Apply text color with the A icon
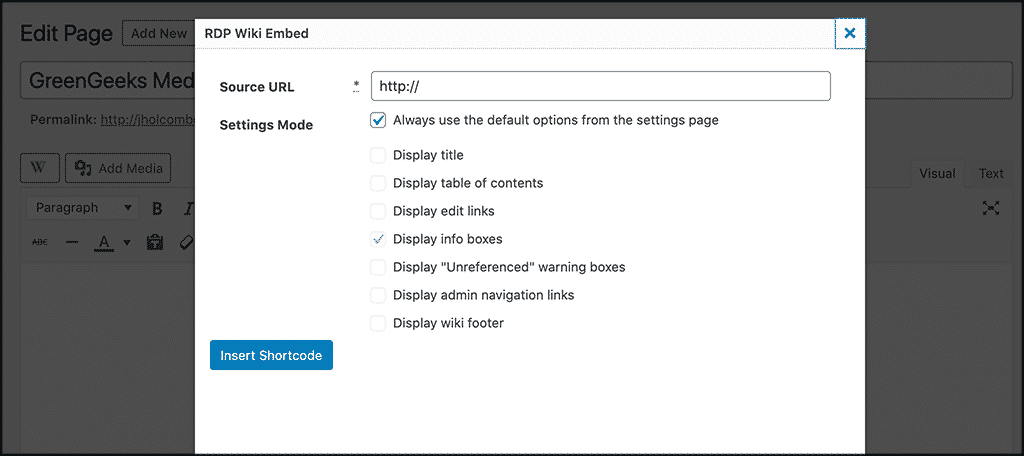1024x456 pixels. tap(104, 242)
